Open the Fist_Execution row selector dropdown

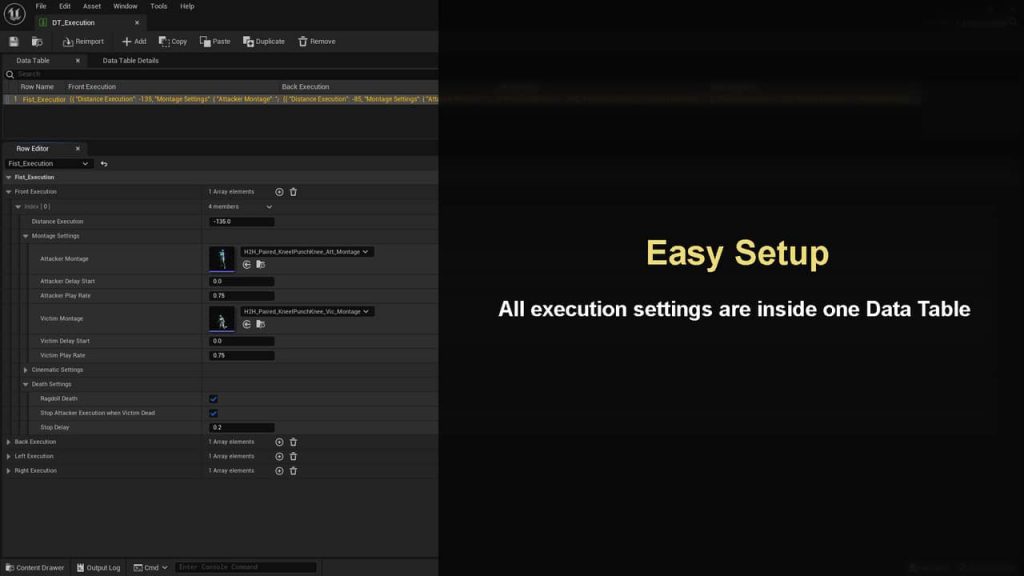(48, 164)
